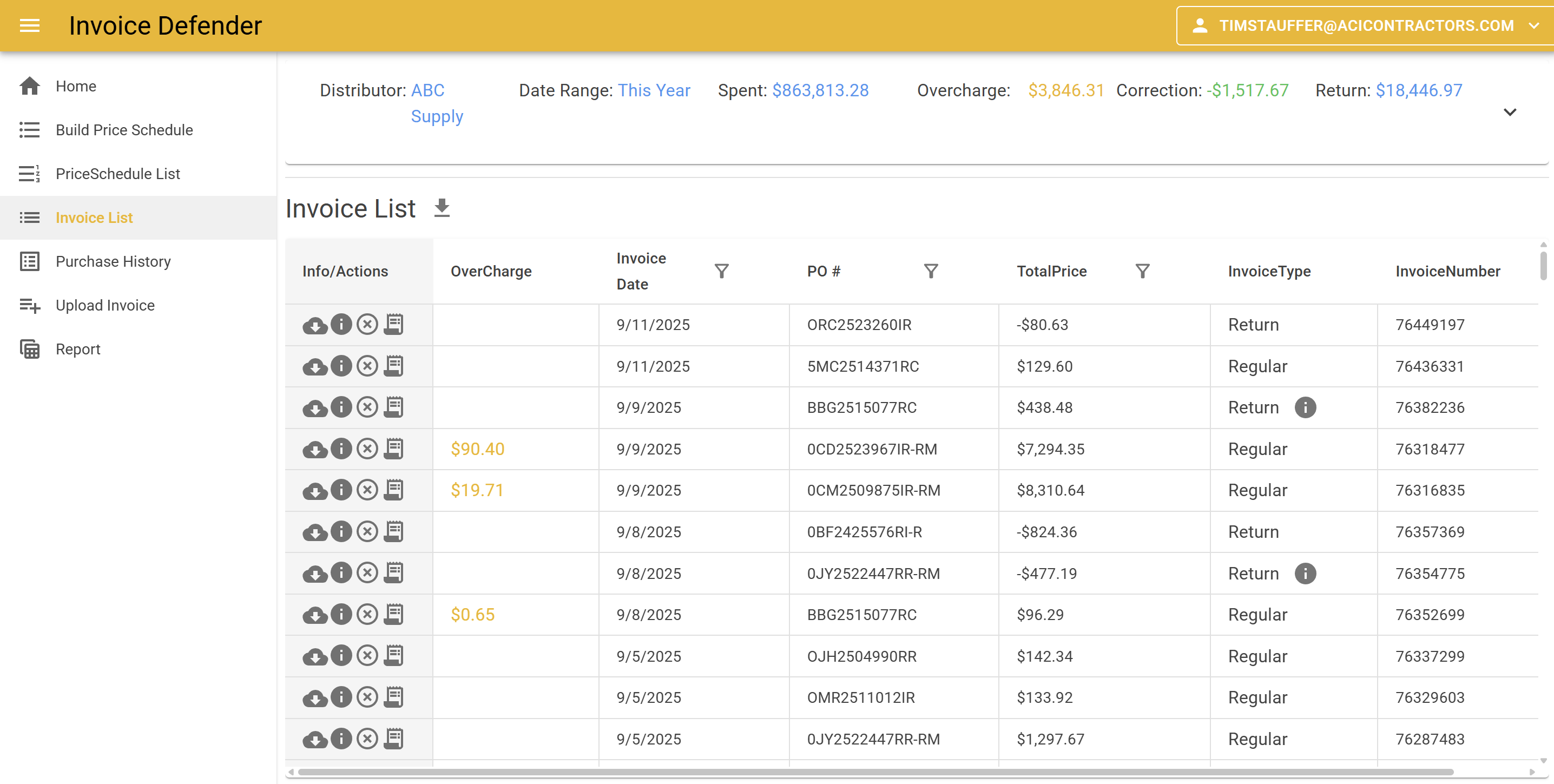The height and width of the screenshot is (784, 1554).
Task: Expand the summary panel chevron
Action: [1510, 112]
